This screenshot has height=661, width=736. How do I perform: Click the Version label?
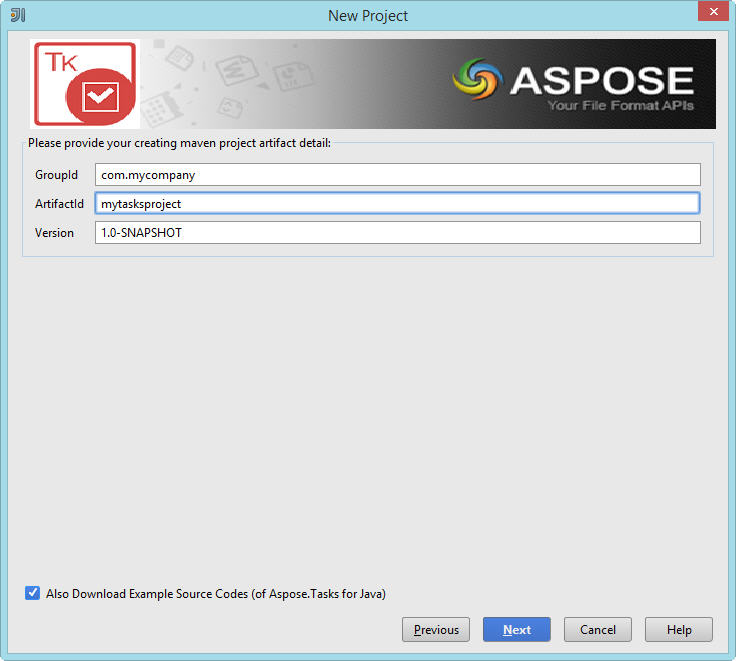click(x=54, y=233)
